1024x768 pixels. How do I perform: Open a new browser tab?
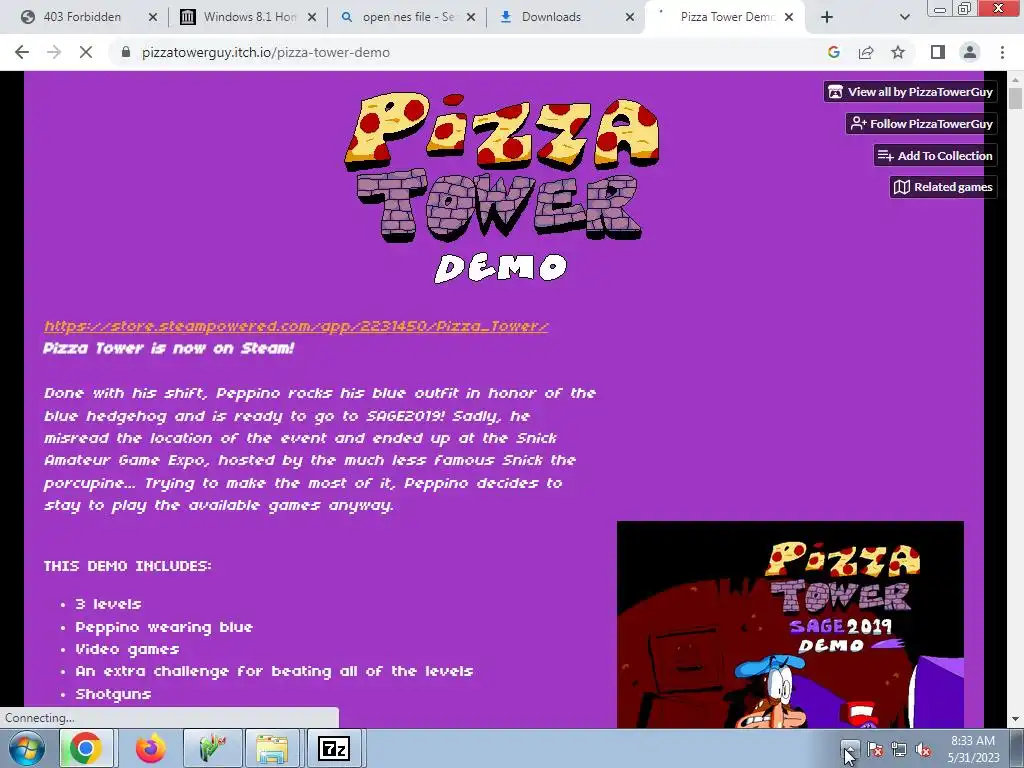(x=827, y=17)
